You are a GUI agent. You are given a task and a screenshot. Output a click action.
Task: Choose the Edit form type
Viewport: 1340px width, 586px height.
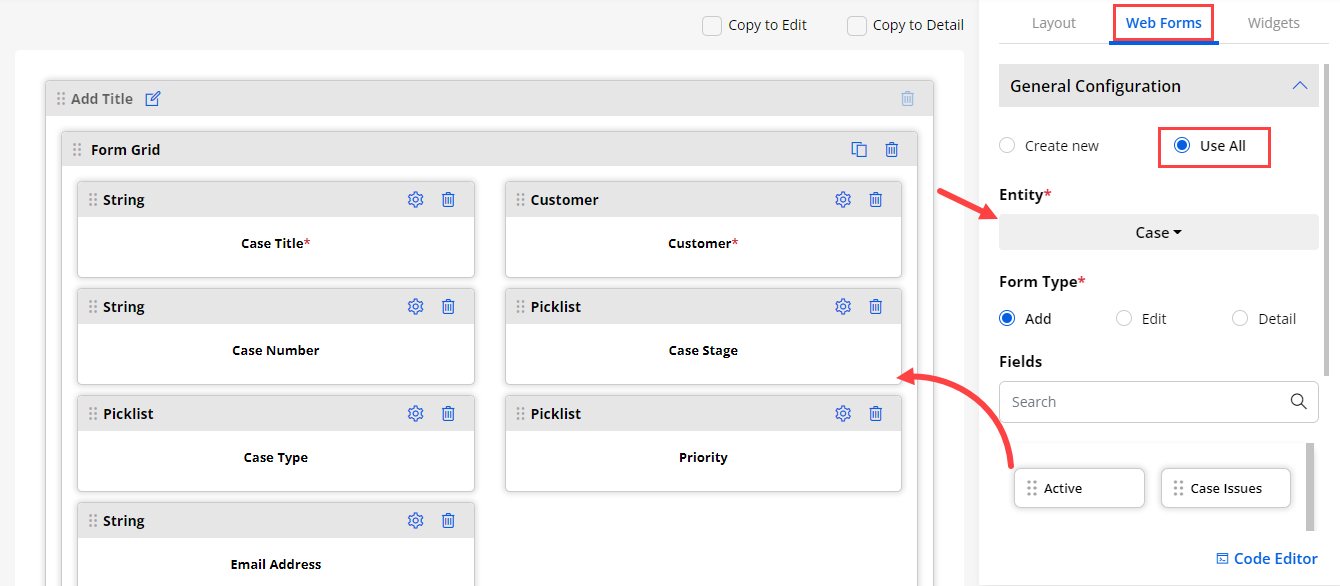[x=1124, y=319]
